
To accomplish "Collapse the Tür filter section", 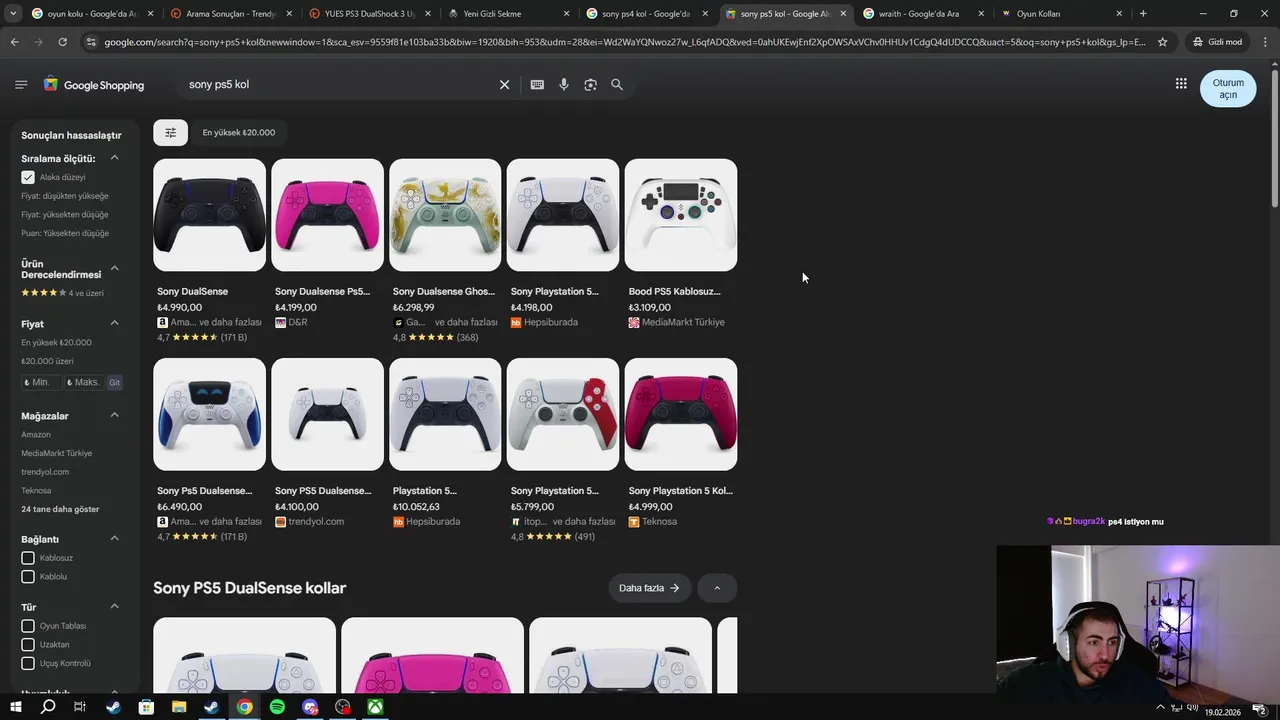I will (x=114, y=607).
